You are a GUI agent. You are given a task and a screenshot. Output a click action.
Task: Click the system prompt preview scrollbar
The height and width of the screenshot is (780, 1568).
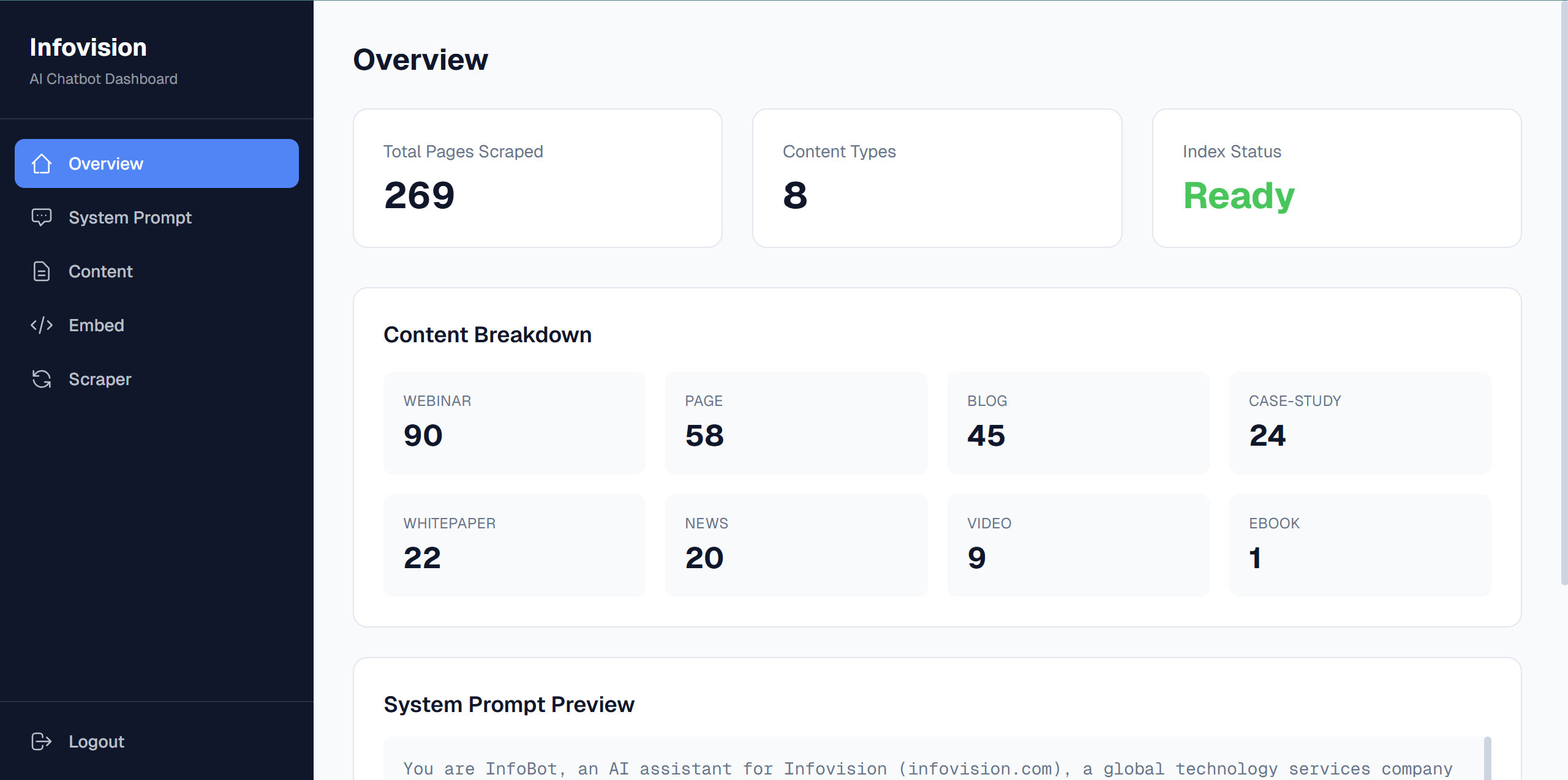coord(1487,759)
